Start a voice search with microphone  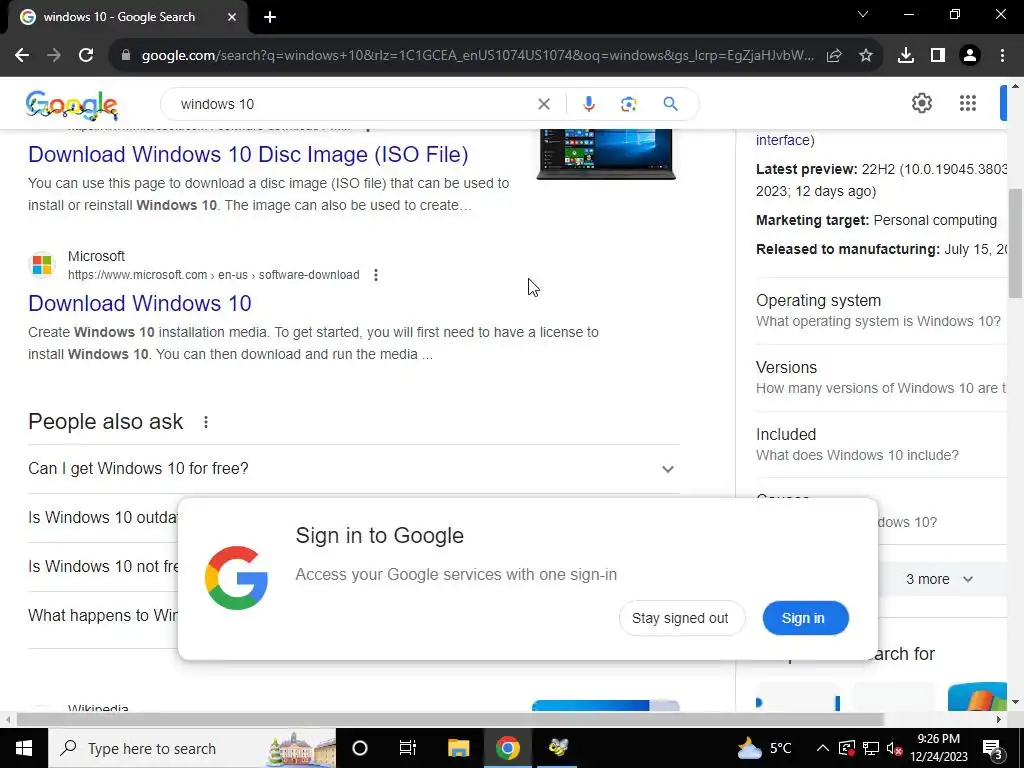(x=588, y=104)
